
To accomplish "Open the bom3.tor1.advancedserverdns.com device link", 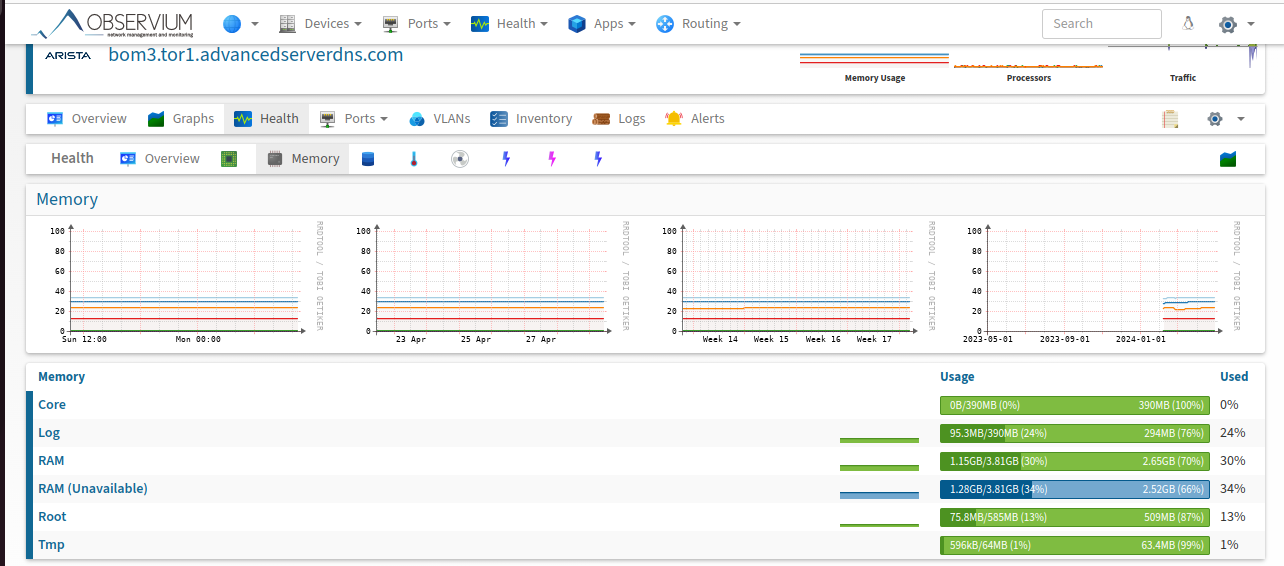I will (256, 55).
